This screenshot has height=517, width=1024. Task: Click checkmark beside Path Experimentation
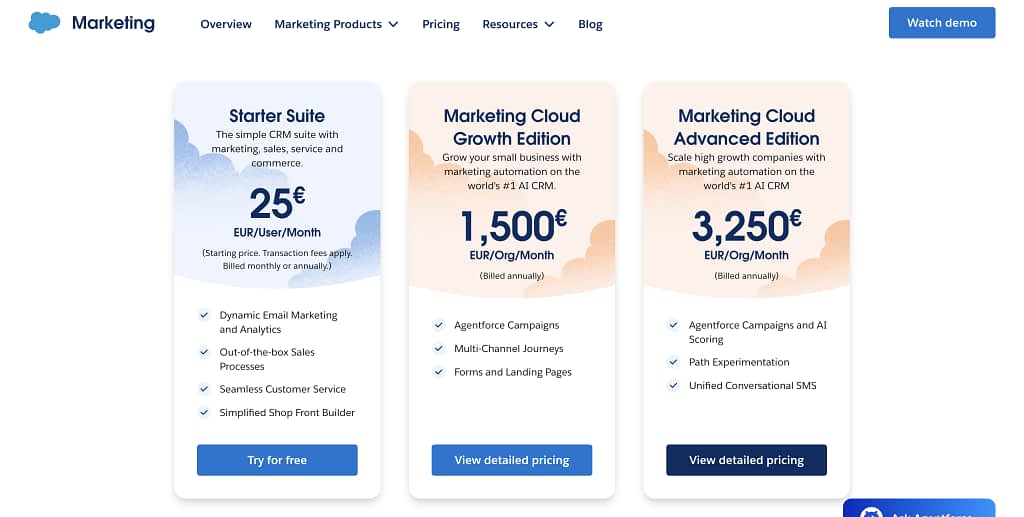(673, 362)
